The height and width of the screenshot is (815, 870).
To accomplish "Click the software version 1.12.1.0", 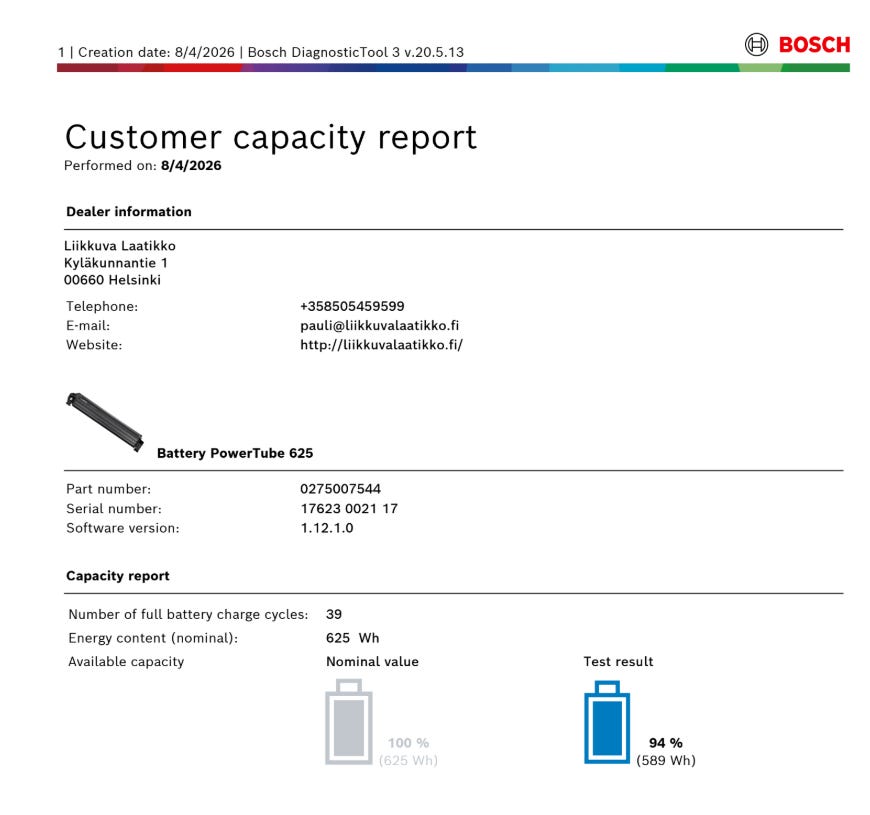I will [327, 528].
